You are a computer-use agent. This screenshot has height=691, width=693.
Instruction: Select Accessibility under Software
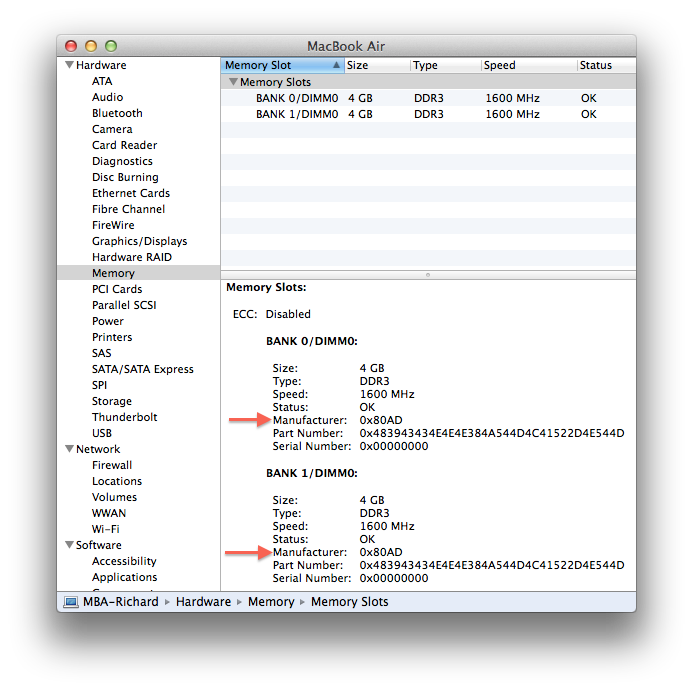[124, 561]
